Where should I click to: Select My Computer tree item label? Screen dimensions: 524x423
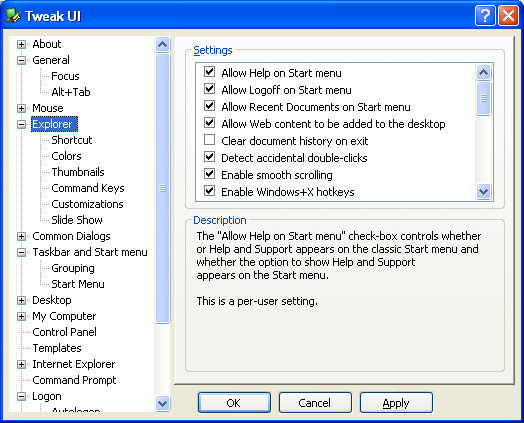[x=64, y=316]
